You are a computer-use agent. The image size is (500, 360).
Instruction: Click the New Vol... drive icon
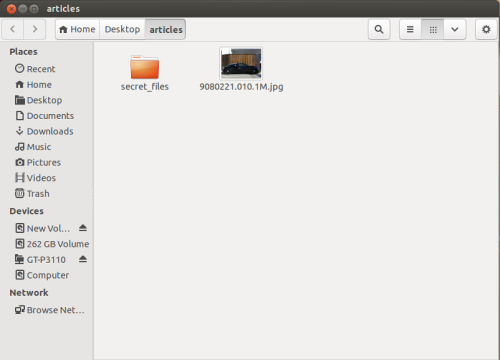click(x=20, y=228)
